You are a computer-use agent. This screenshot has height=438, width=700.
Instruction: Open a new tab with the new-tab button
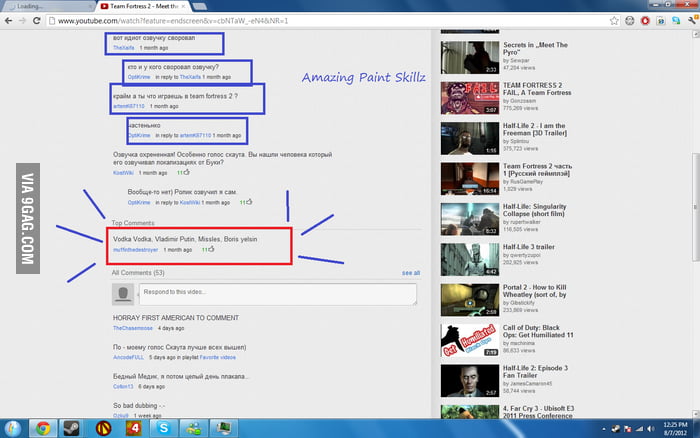tap(199, 6)
